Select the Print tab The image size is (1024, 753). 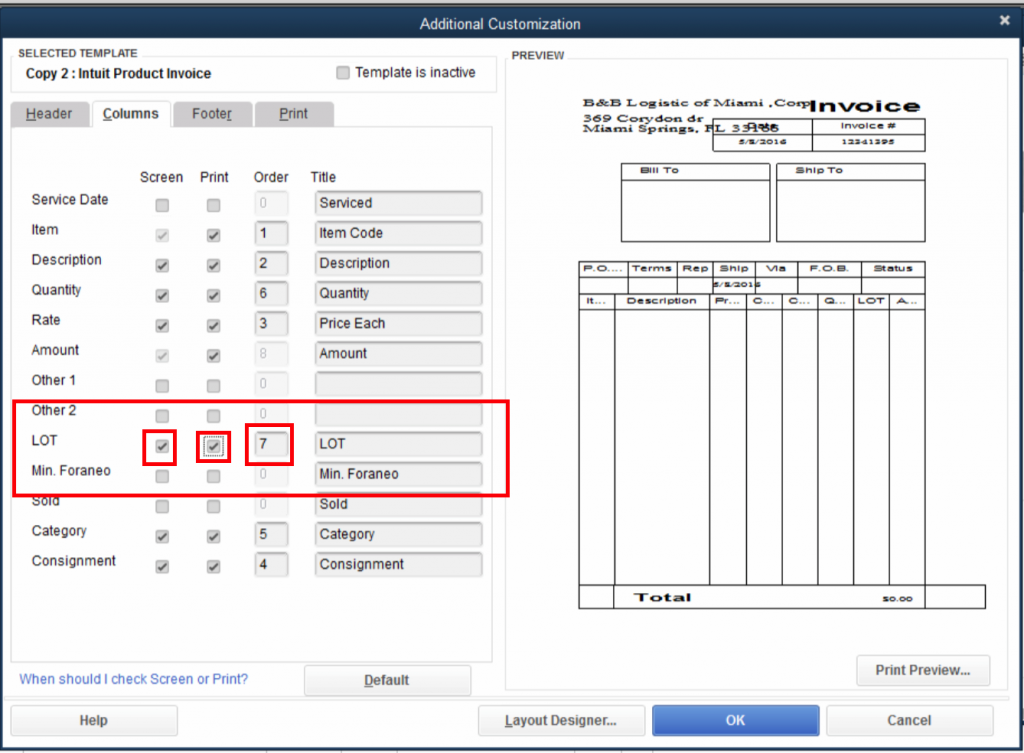coord(293,114)
